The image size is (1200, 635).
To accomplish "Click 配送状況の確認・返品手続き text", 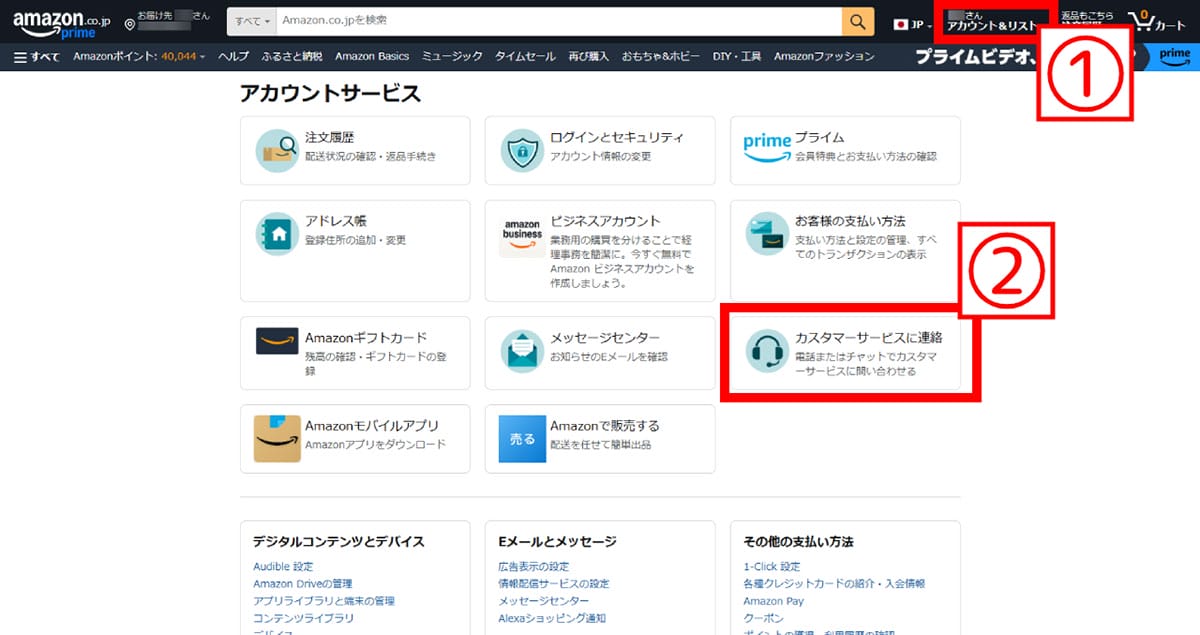I will pyautogui.click(x=370, y=157).
